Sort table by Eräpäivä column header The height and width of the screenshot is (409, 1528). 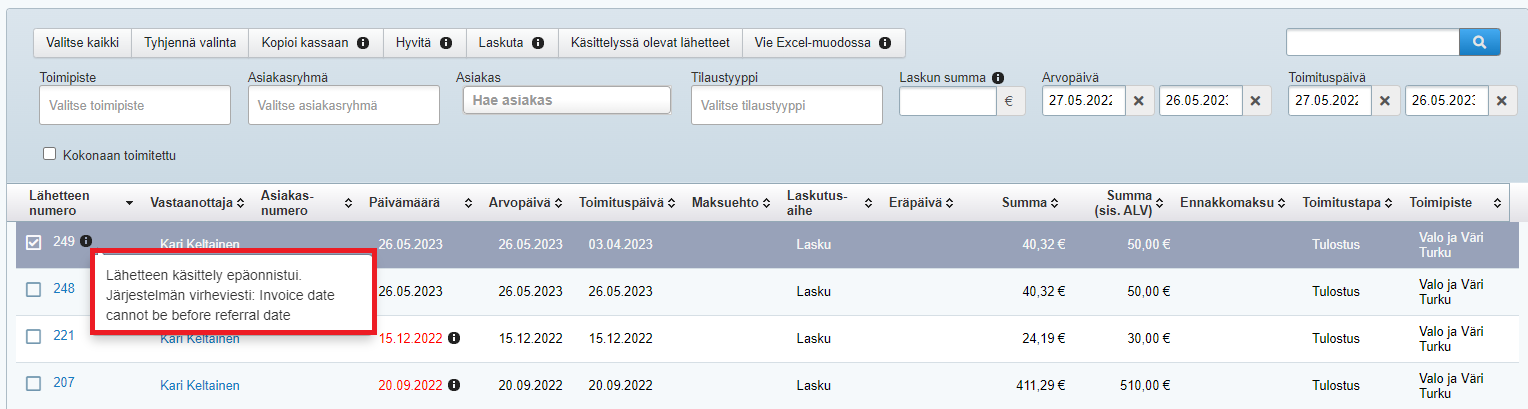(x=920, y=203)
